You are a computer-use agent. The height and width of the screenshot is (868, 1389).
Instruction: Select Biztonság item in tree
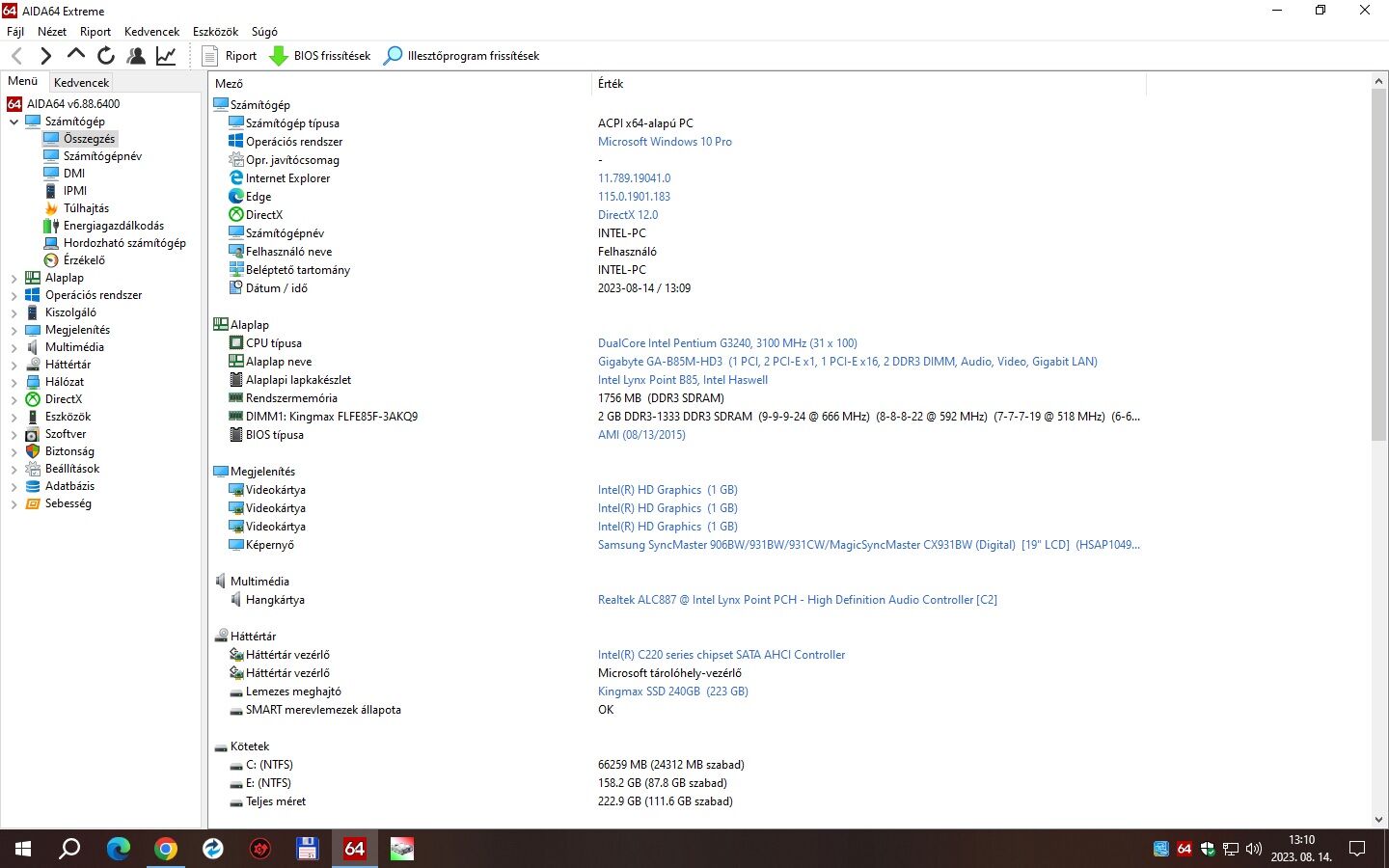(68, 451)
